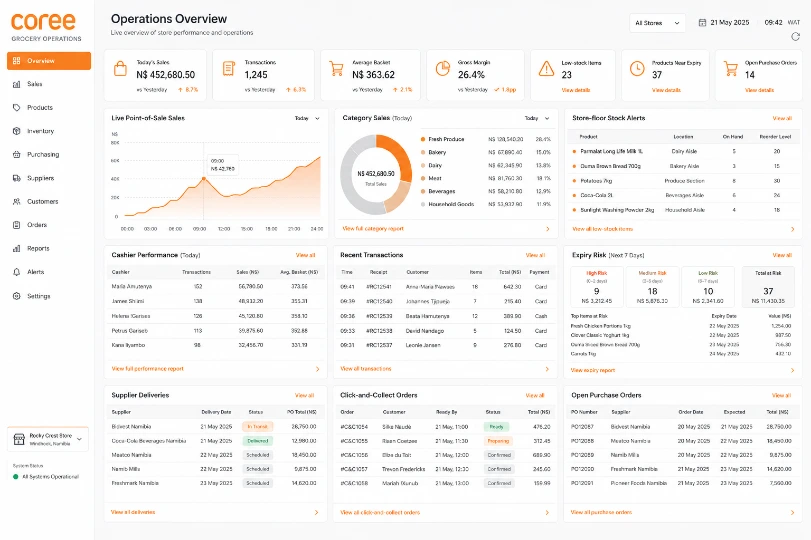Navigate to Purchasing
Viewport: 811px width, 540px height.
[x=43, y=154]
